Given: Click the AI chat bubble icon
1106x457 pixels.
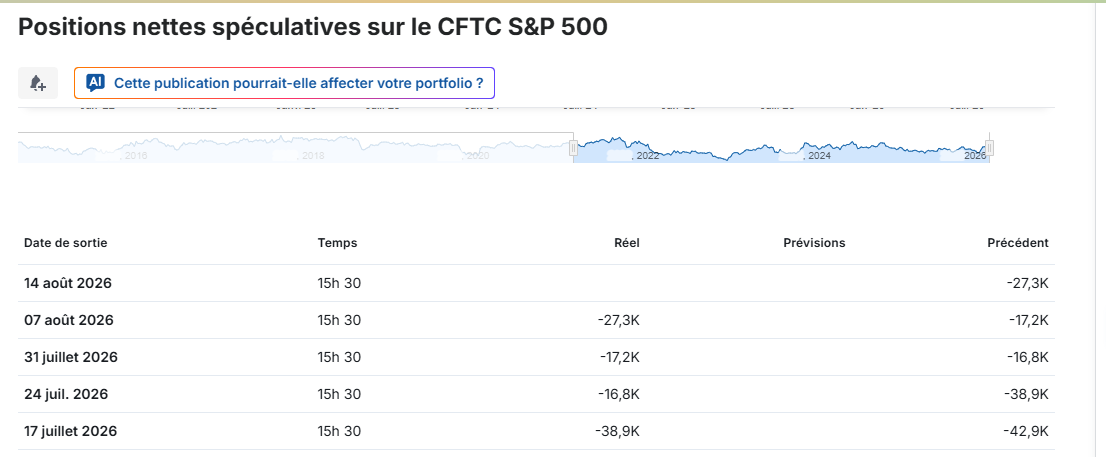Looking at the screenshot, I should [x=95, y=83].
